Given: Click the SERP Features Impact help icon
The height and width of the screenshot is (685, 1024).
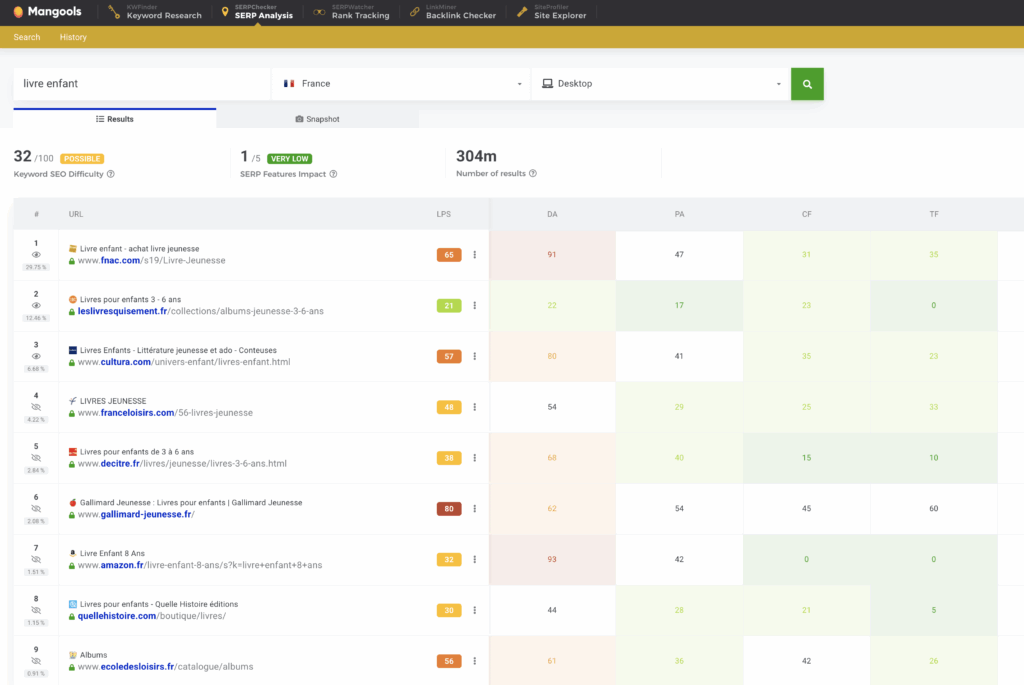Looking at the screenshot, I should (x=333, y=174).
